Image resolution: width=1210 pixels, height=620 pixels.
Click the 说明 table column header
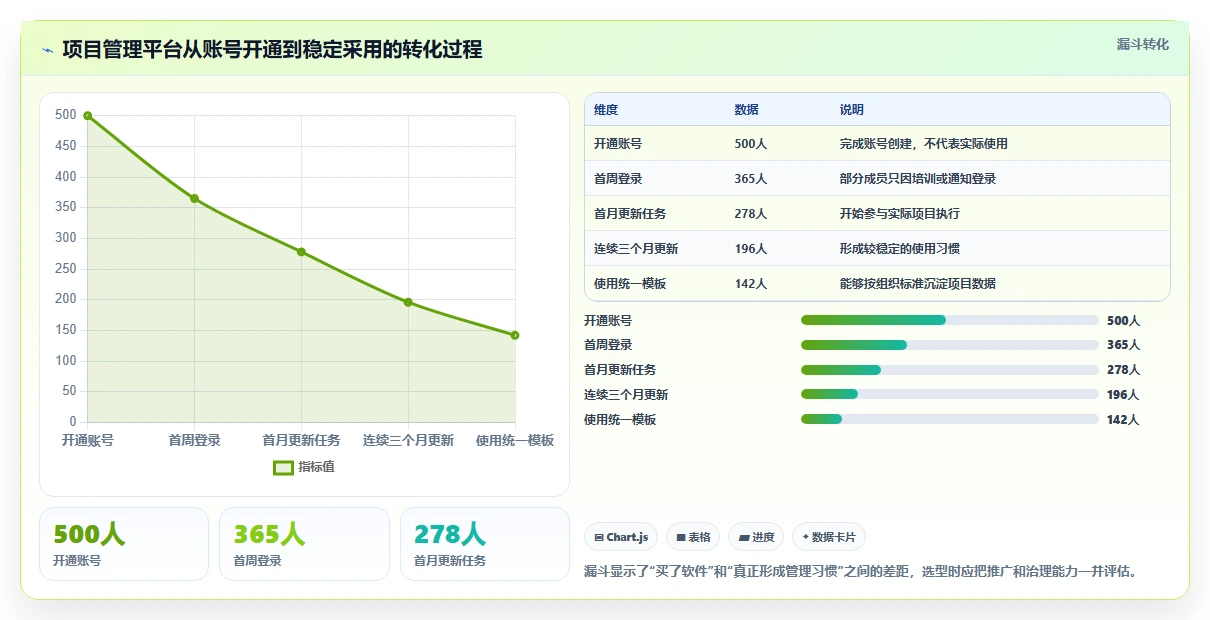pos(852,110)
